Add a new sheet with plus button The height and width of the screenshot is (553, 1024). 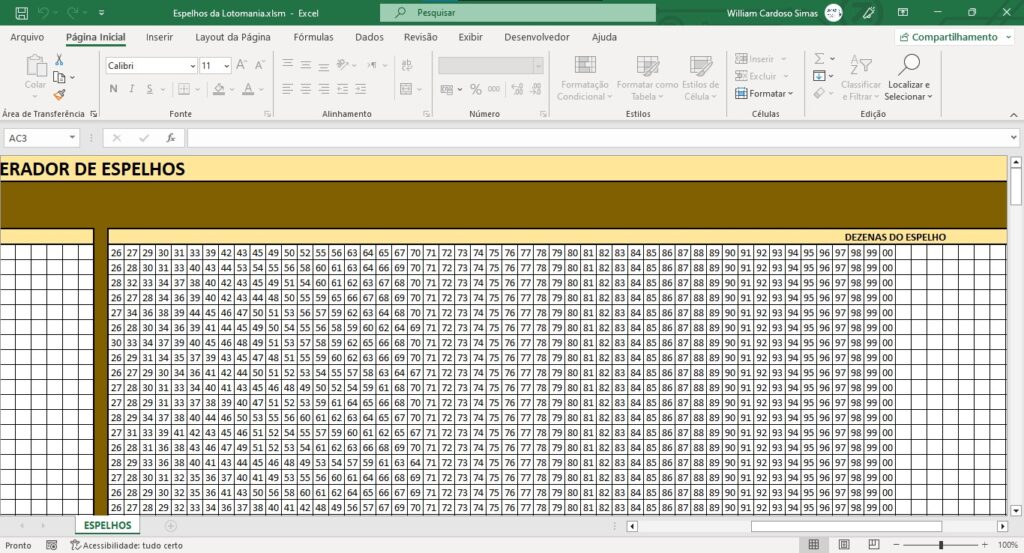170,526
